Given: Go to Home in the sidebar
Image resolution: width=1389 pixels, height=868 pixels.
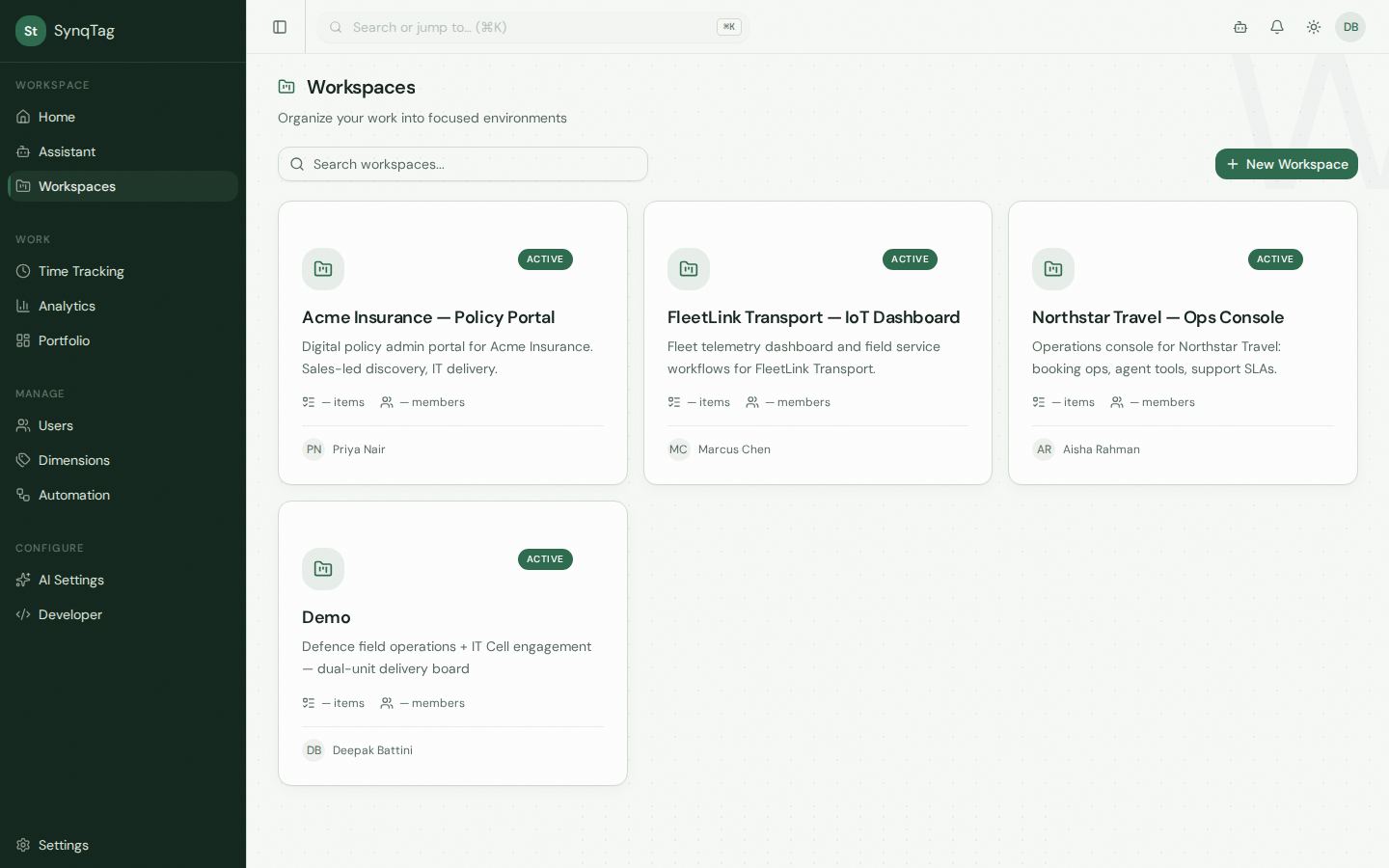Looking at the screenshot, I should [123, 117].
